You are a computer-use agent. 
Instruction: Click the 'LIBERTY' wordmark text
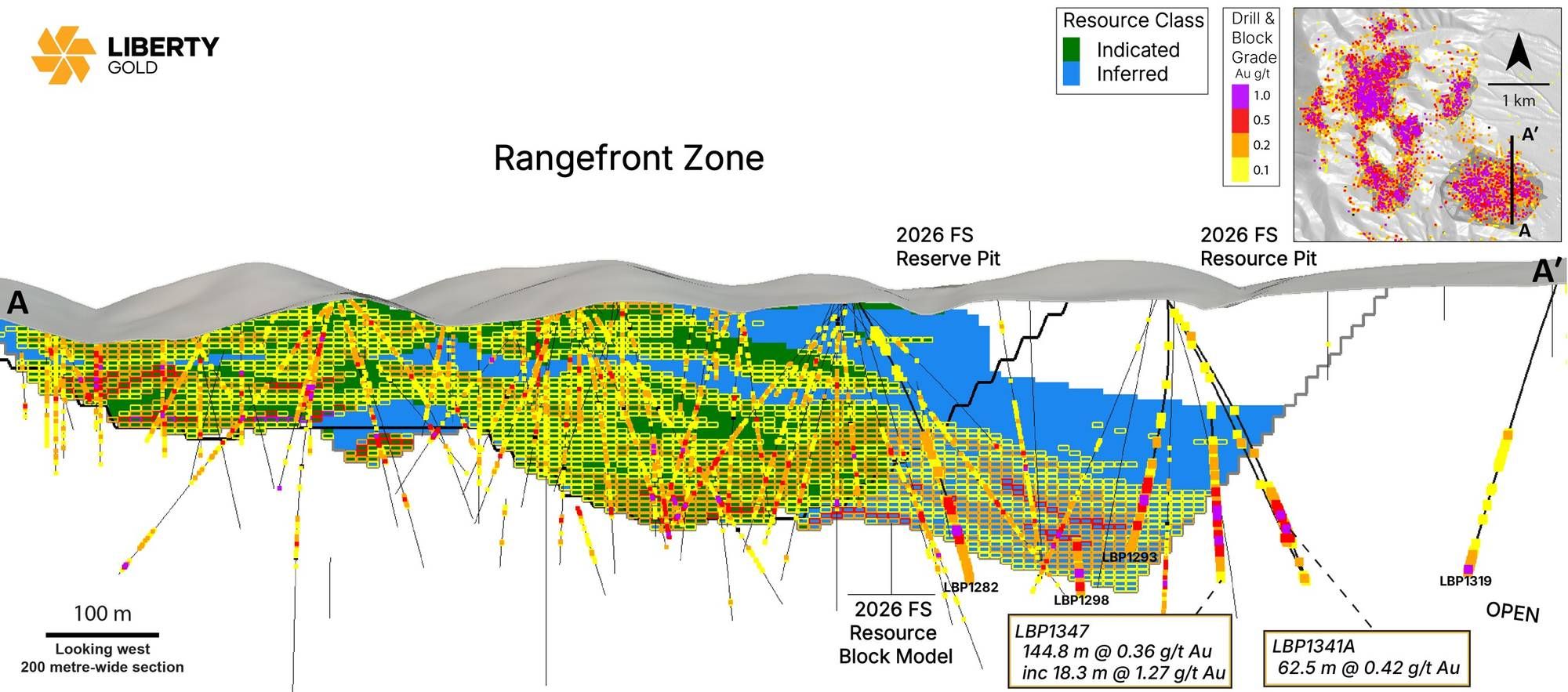[163, 47]
